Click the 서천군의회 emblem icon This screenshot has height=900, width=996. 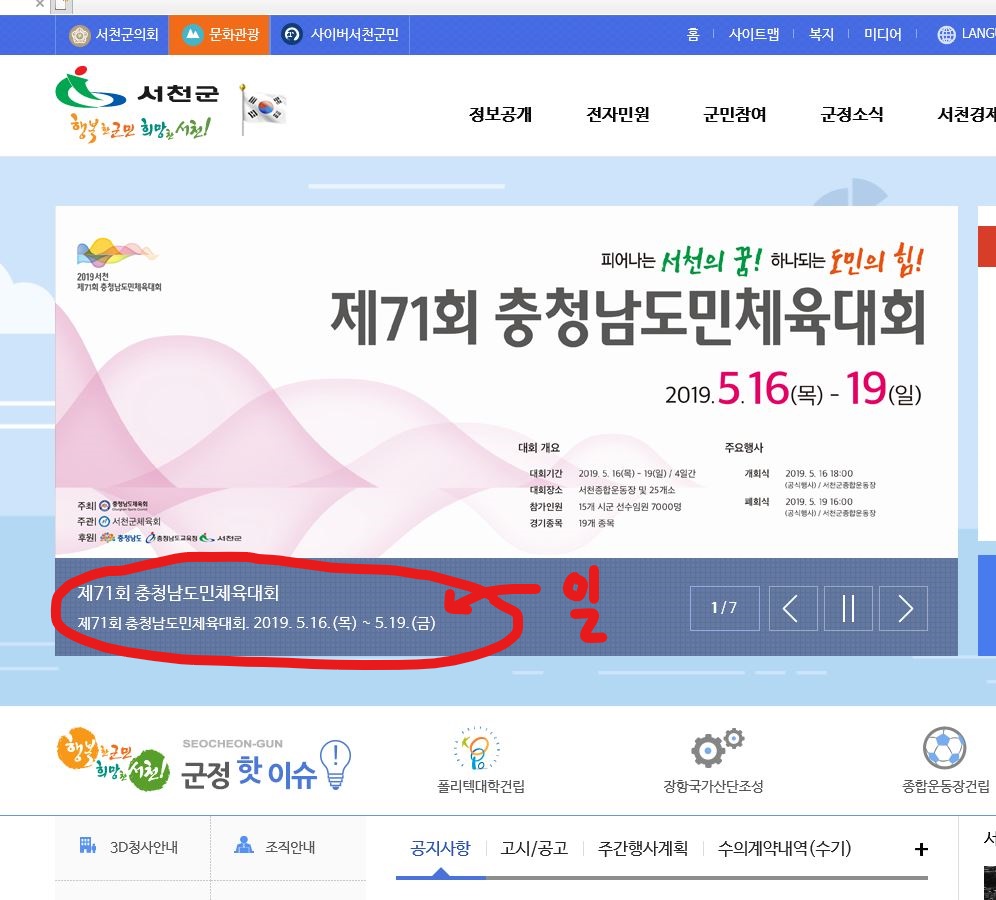point(79,34)
